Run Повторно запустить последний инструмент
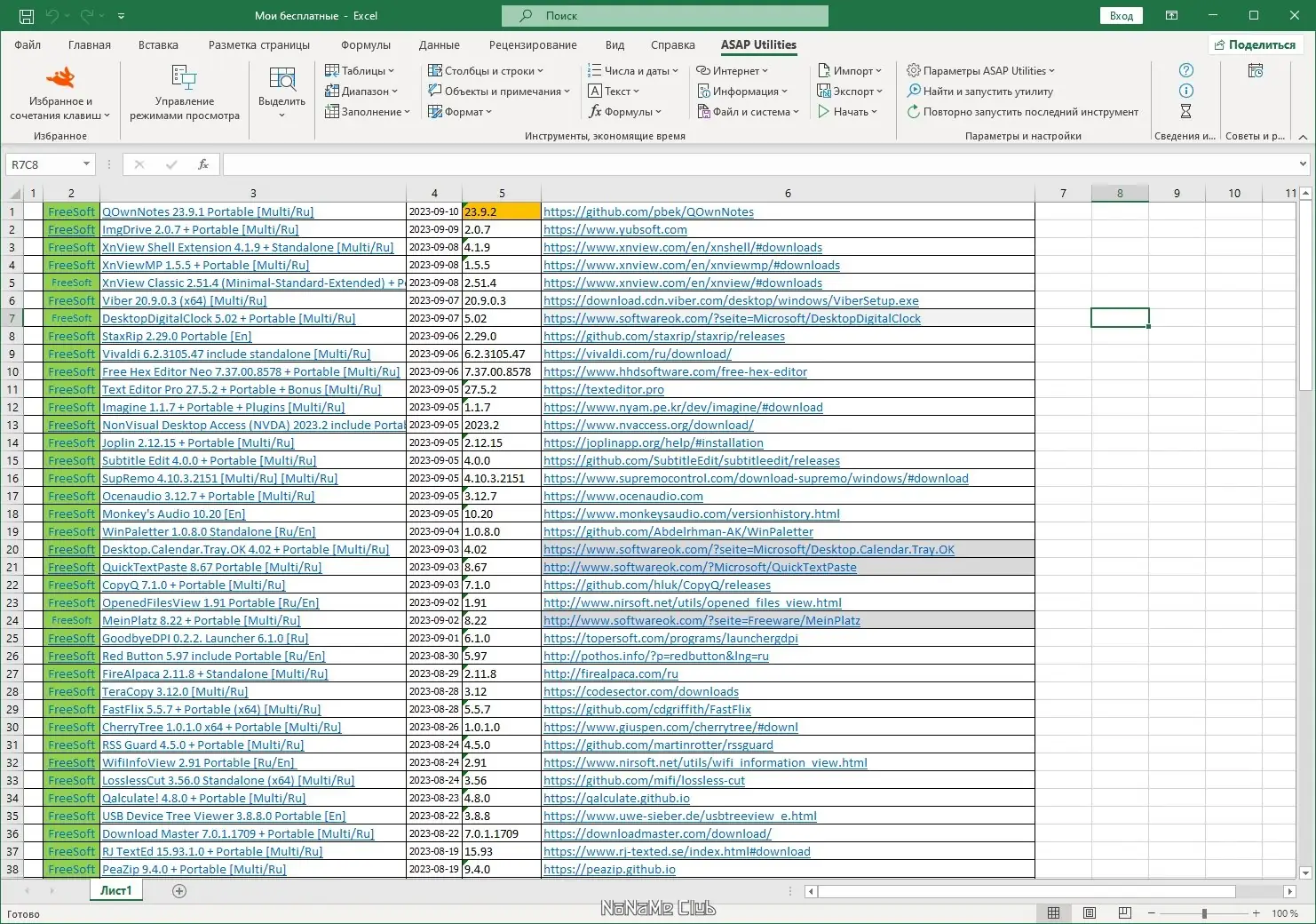The image size is (1316, 924). coord(1022,111)
